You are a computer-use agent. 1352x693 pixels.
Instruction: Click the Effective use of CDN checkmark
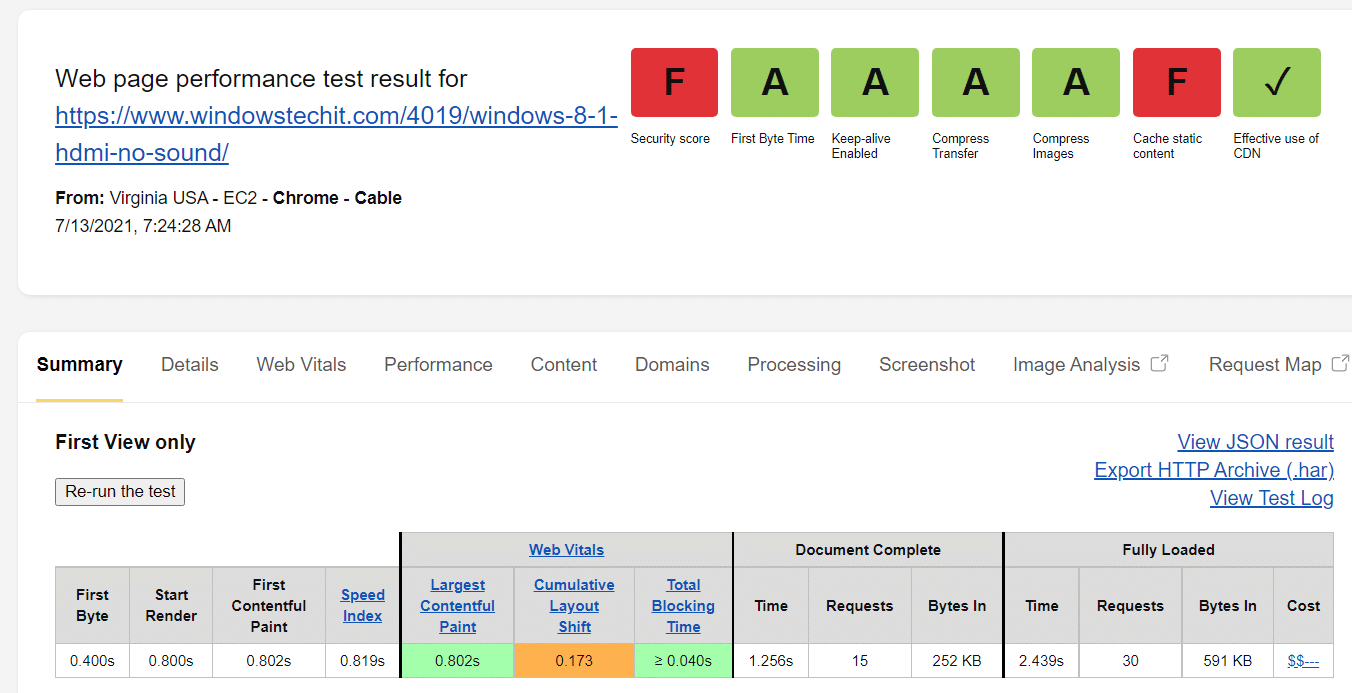click(1276, 82)
